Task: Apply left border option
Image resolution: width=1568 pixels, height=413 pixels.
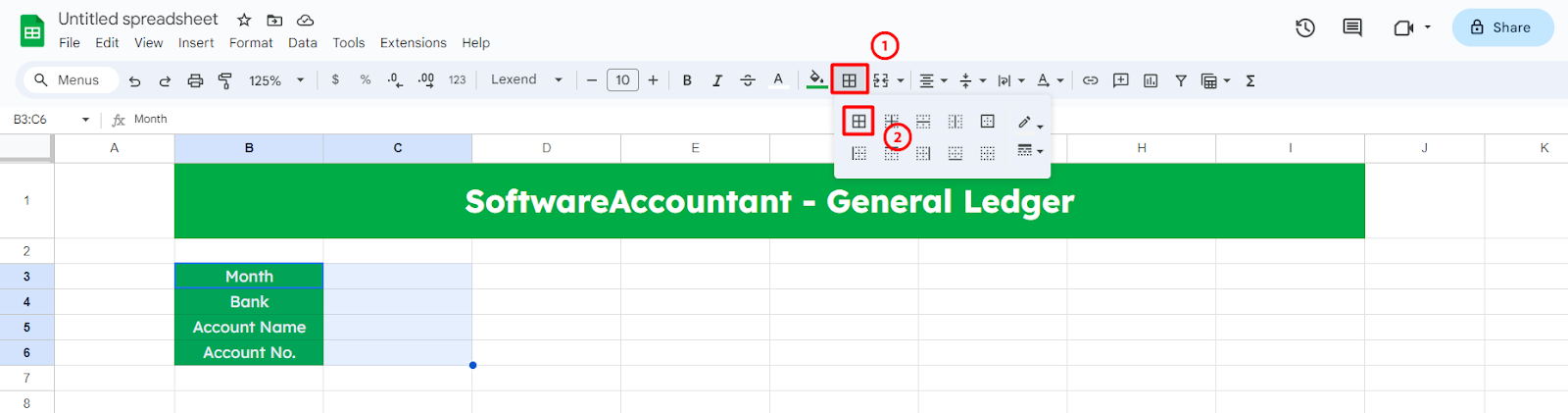Action: pyautogui.click(x=858, y=153)
